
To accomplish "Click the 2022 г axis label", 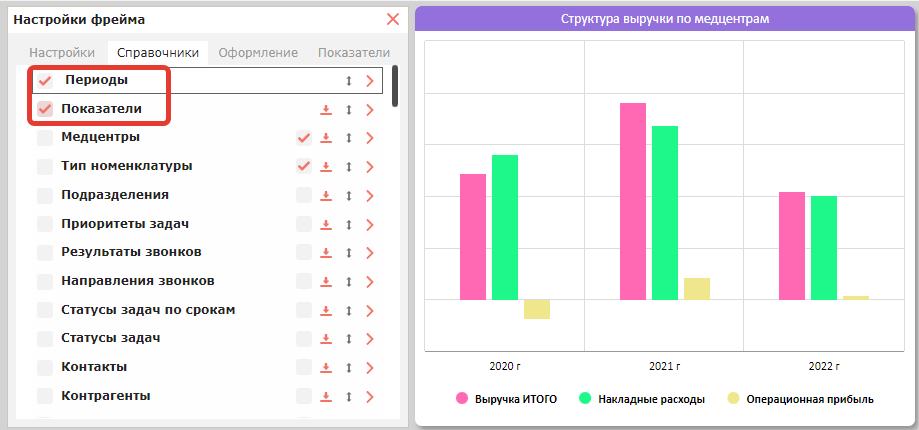I will pyautogui.click(x=824, y=367).
